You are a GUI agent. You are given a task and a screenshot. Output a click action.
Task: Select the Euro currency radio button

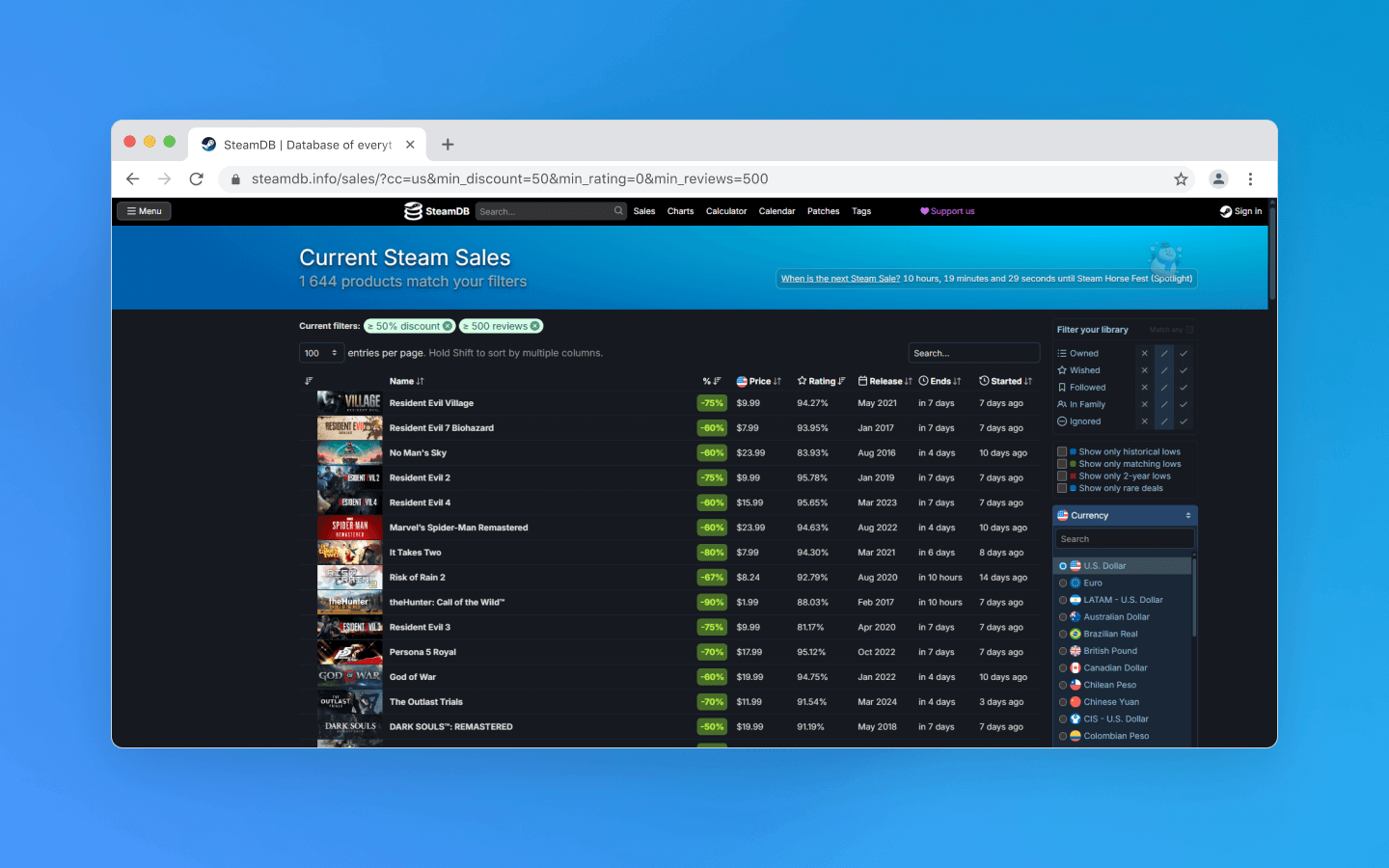1064,583
